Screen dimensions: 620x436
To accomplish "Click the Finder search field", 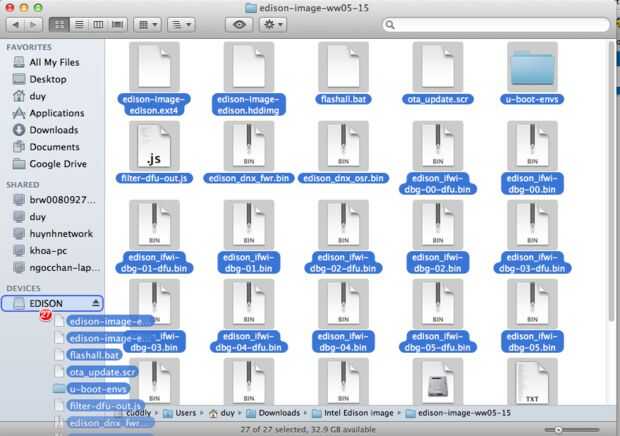I will coord(496,25).
